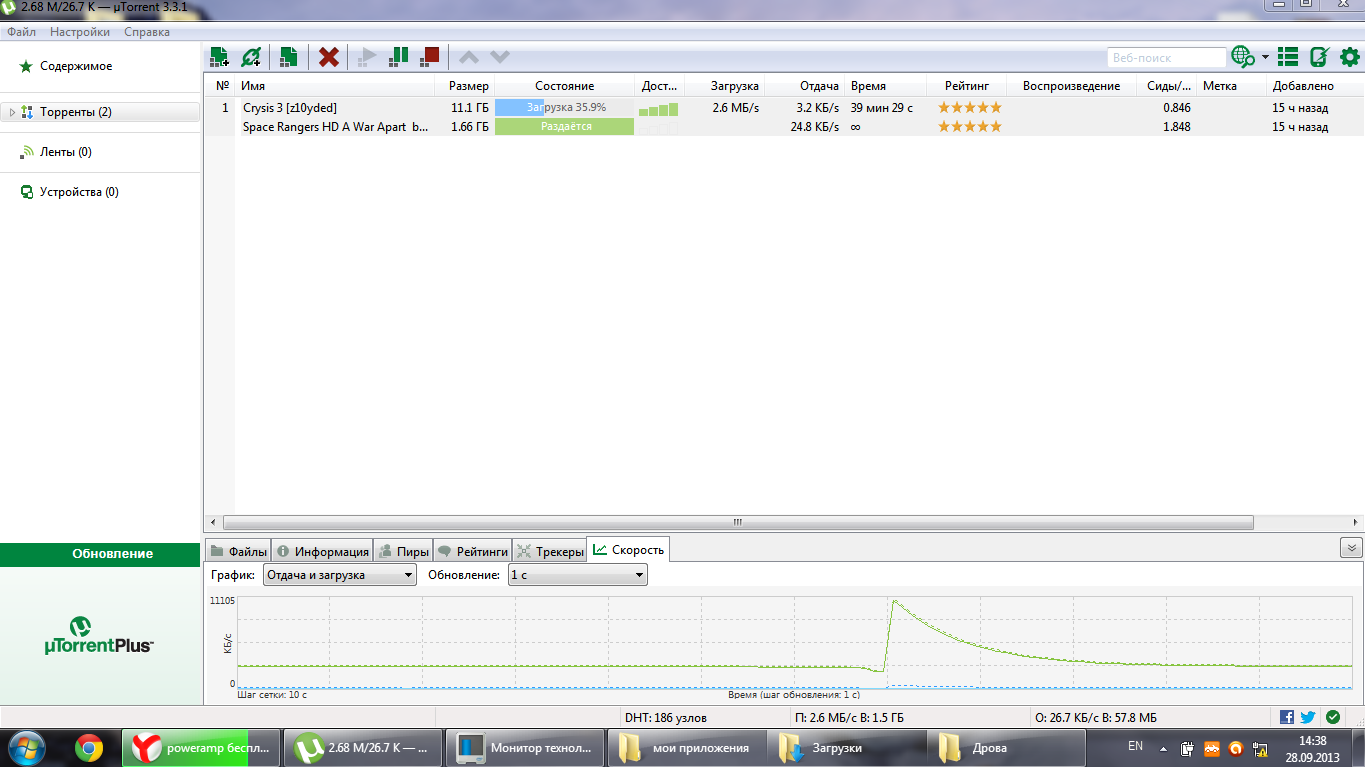This screenshot has height=767, width=1365.
Task: Toggle the list category view icon
Action: coord(1289,57)
